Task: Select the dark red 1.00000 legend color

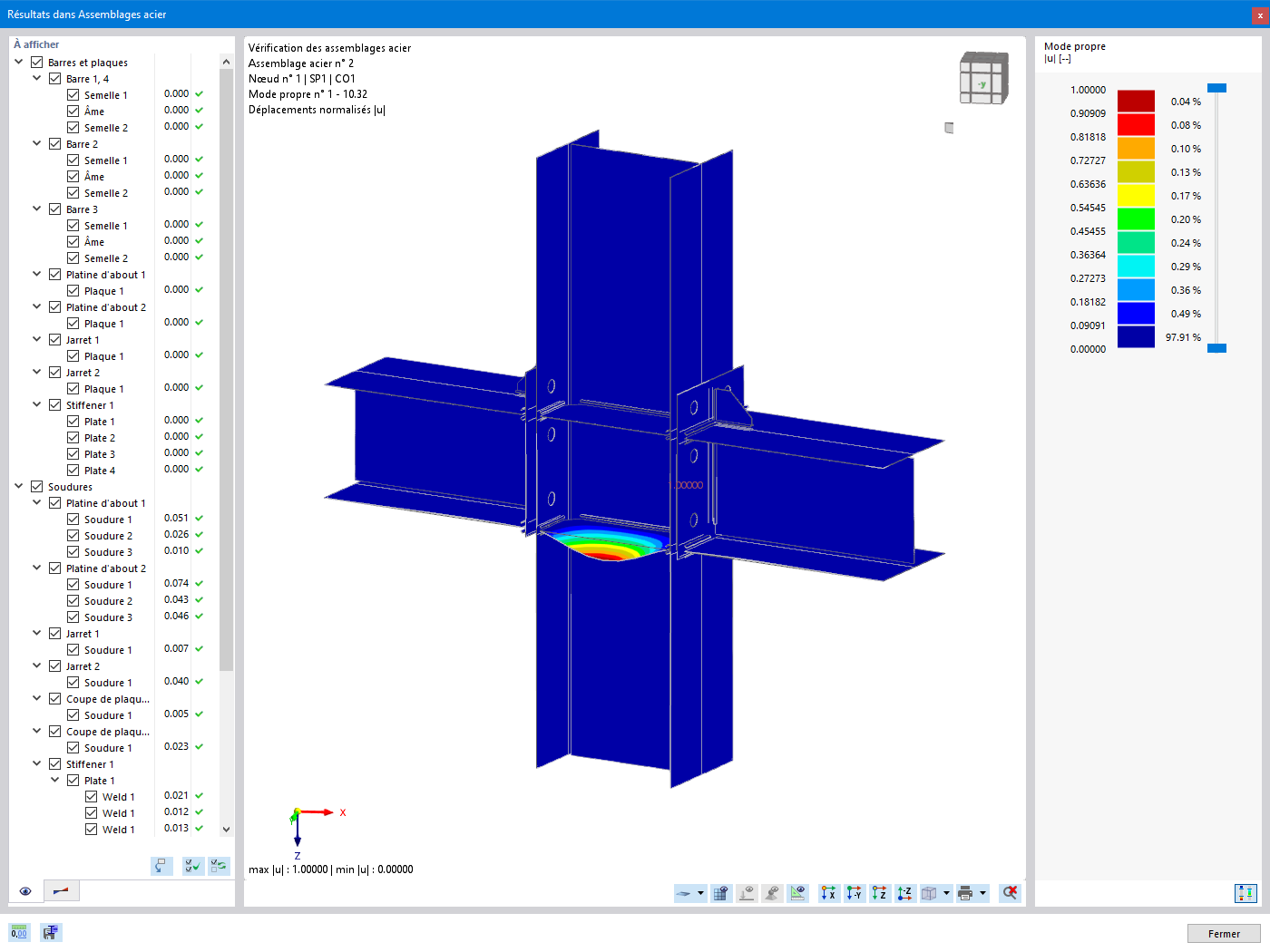Action: (x=1136, y=101)
